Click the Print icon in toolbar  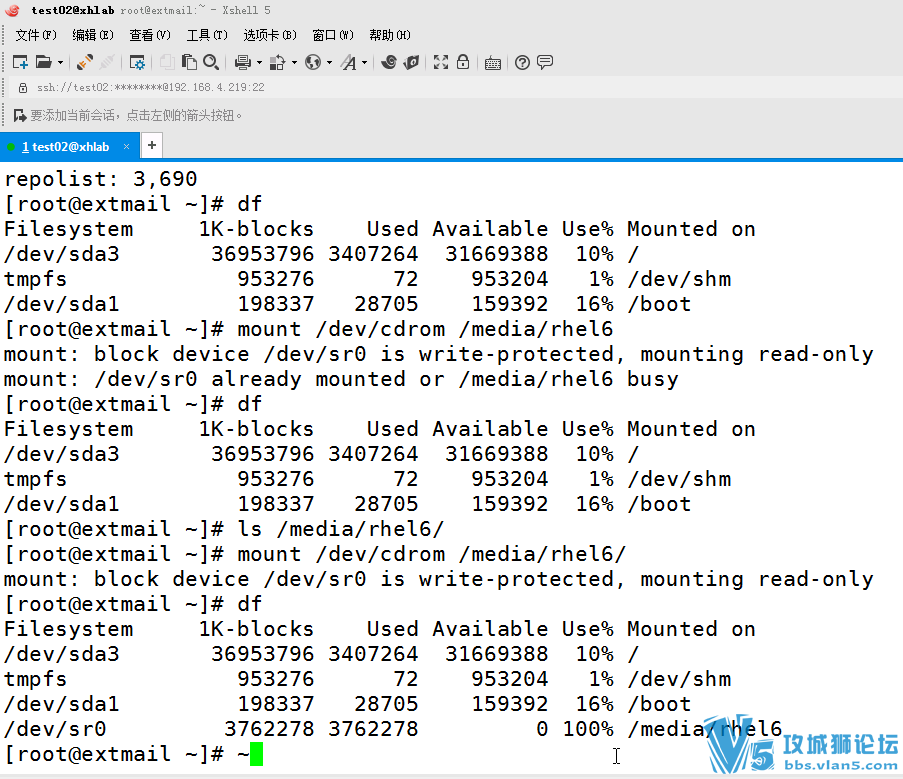click(242, 62)
